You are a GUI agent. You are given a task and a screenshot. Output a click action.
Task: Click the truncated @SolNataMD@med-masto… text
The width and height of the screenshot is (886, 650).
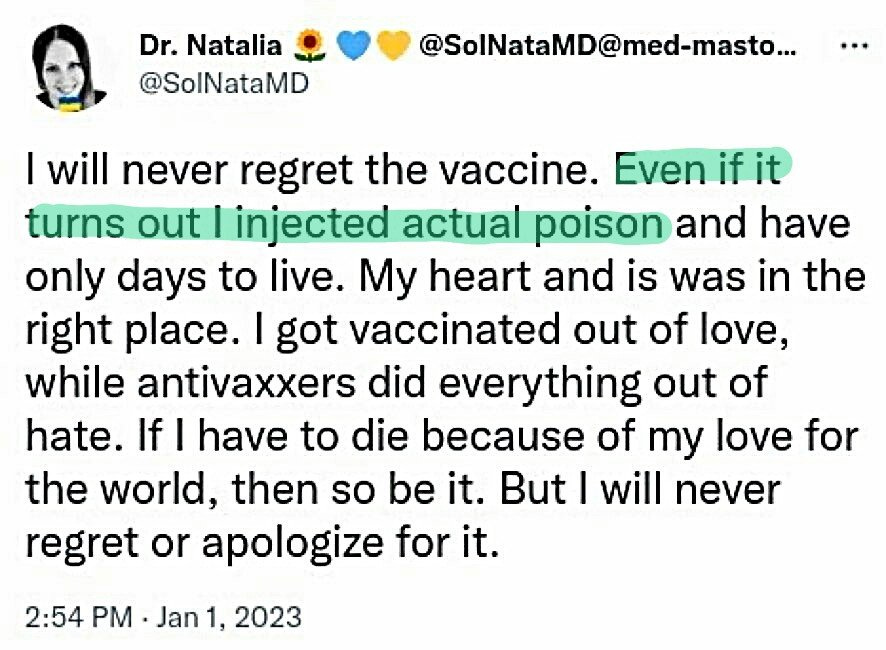[607, 46]
